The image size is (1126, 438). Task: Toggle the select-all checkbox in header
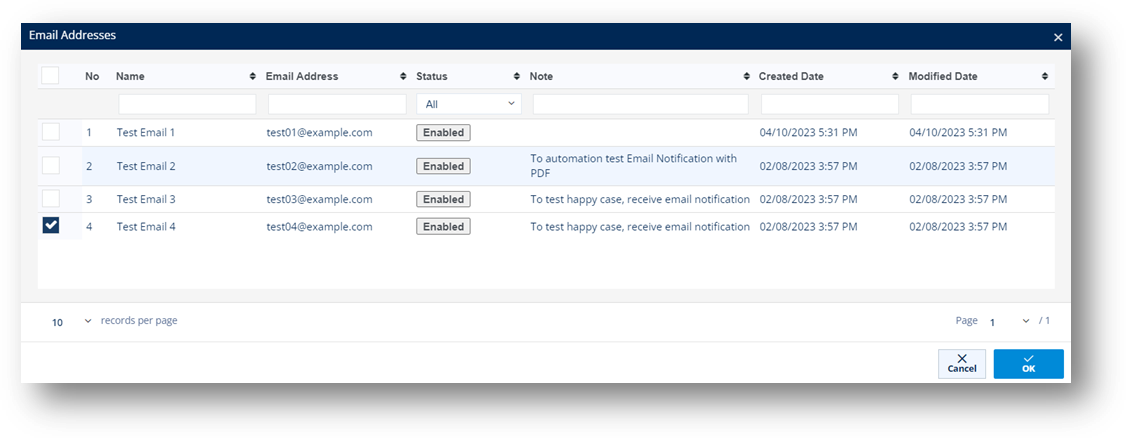click(x=51, y=76)
